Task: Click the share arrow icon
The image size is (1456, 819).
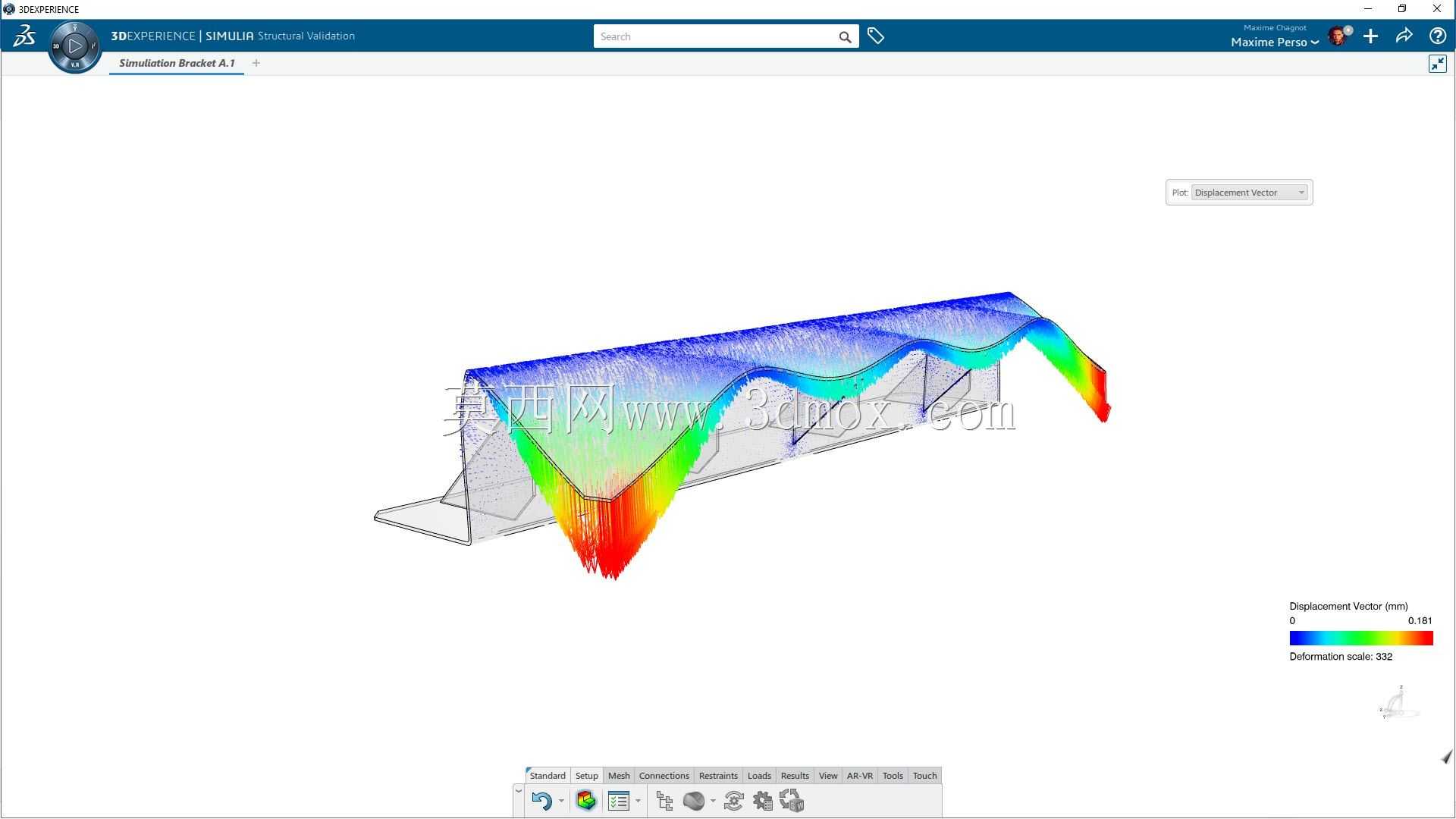Action: pyautogui.click(x=1404, y=36)
